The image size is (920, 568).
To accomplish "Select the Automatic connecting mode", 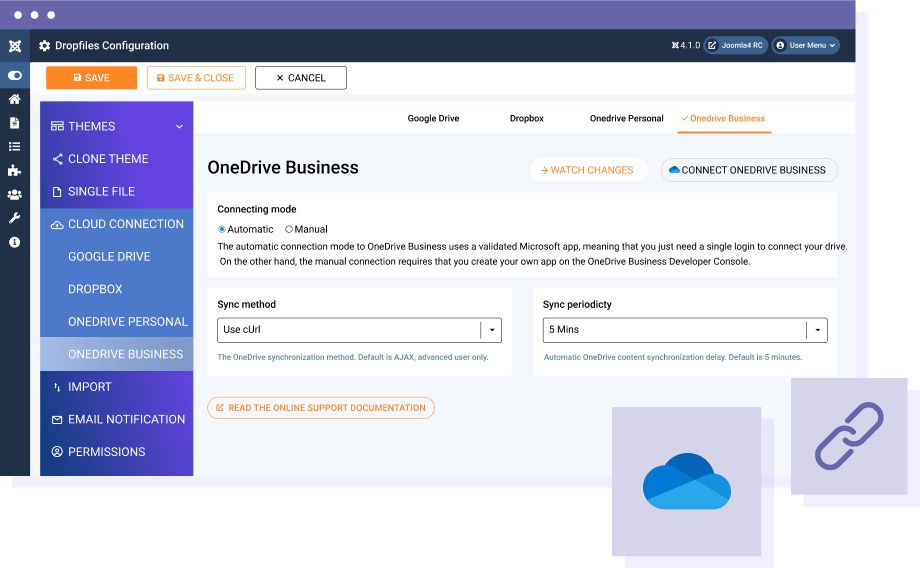I will coord(222,230).
